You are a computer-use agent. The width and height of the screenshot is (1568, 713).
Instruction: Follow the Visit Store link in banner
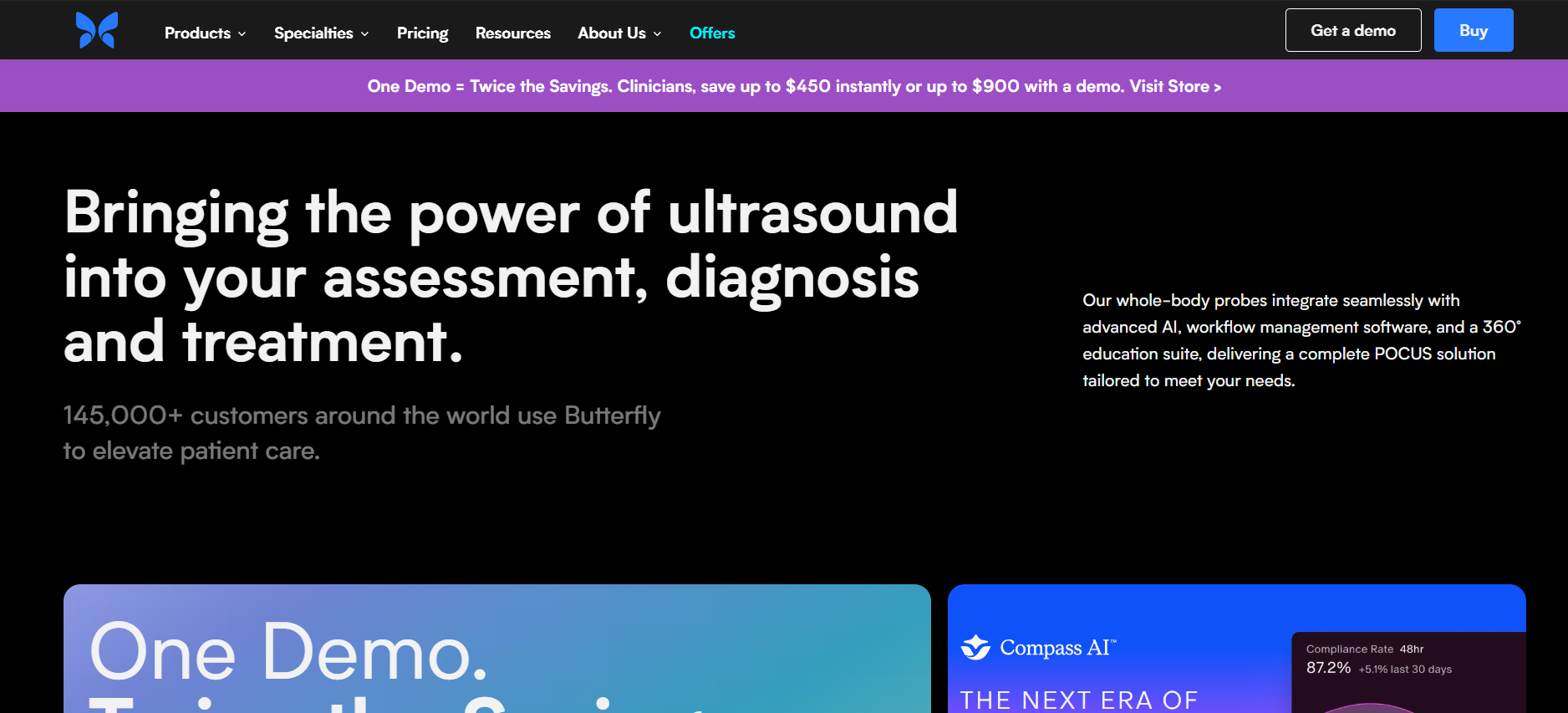pyautogui.click(x=1175, y=86)
